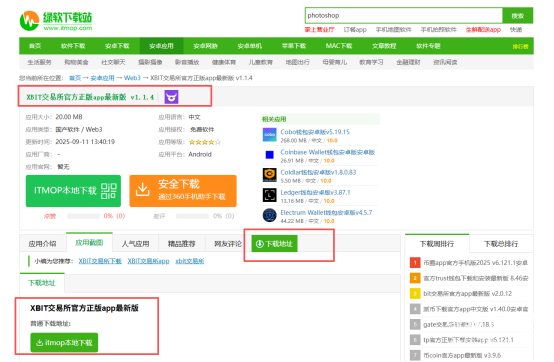Click the 差评 percentage progress bar
The image size is (554, 362).
pyautogui.click(x=193, y=216)
